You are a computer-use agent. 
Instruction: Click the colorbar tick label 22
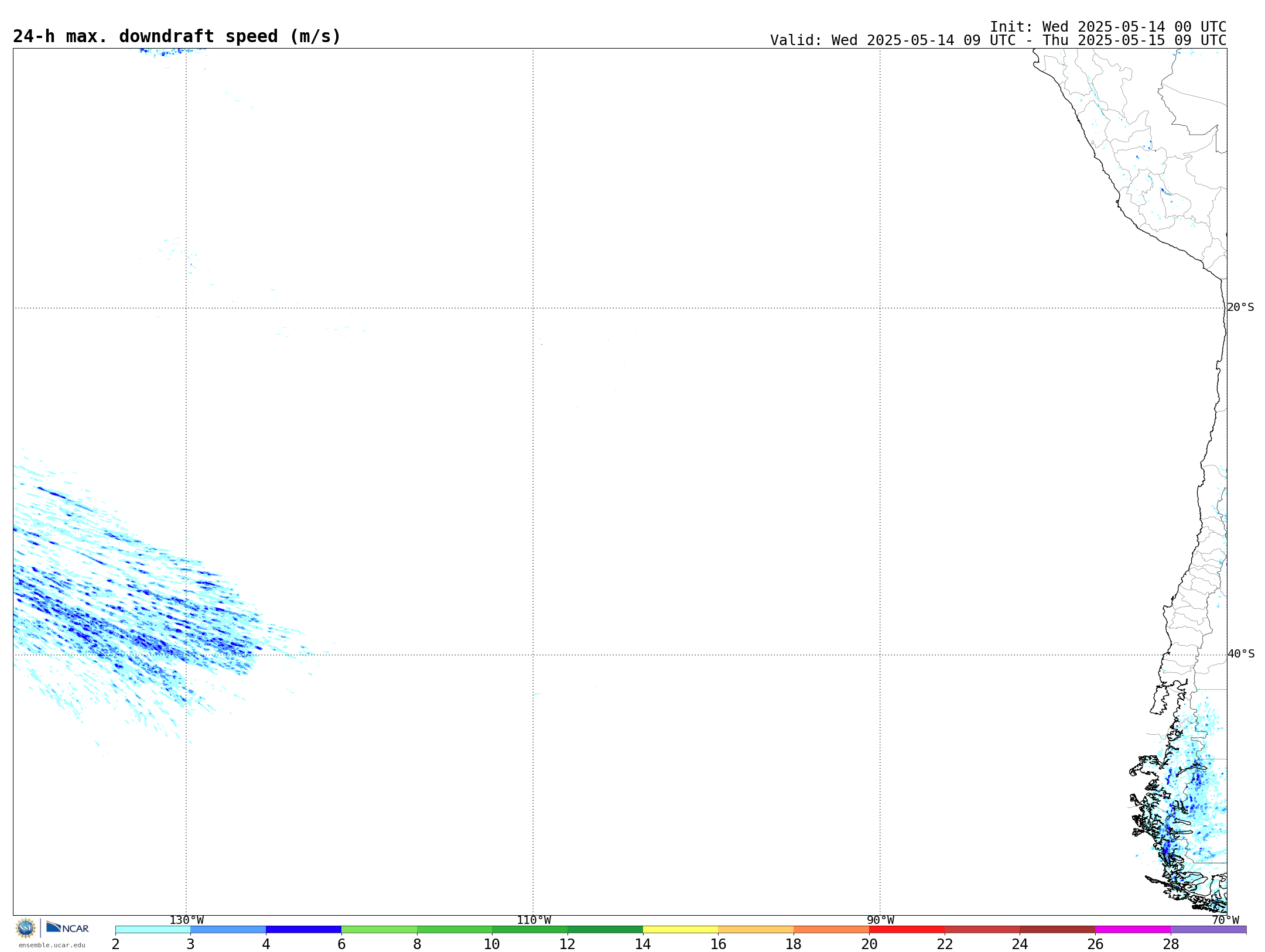pyautogui.click(x=945, y=944)
